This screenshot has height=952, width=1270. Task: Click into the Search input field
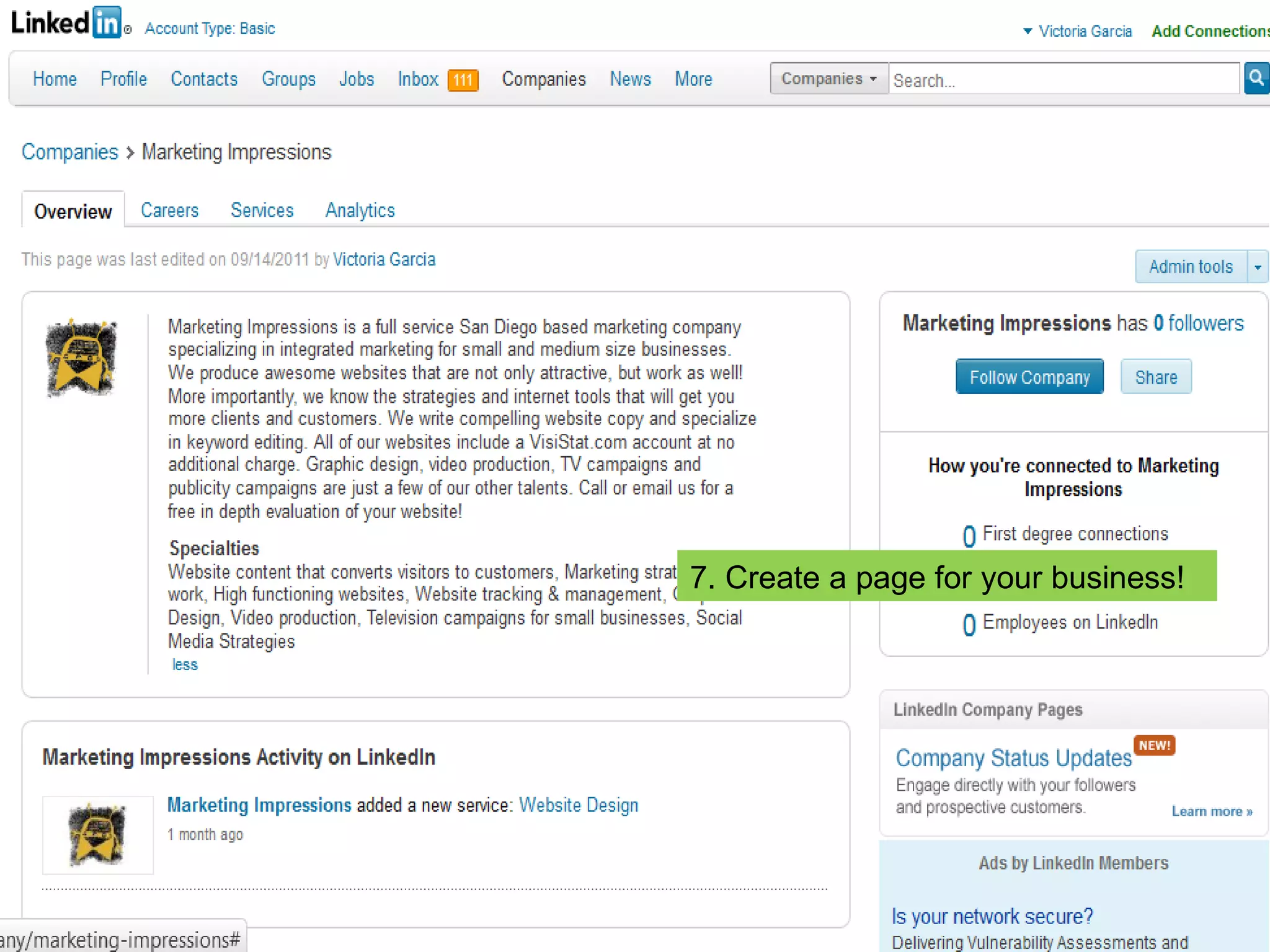tap(1064, 79)
